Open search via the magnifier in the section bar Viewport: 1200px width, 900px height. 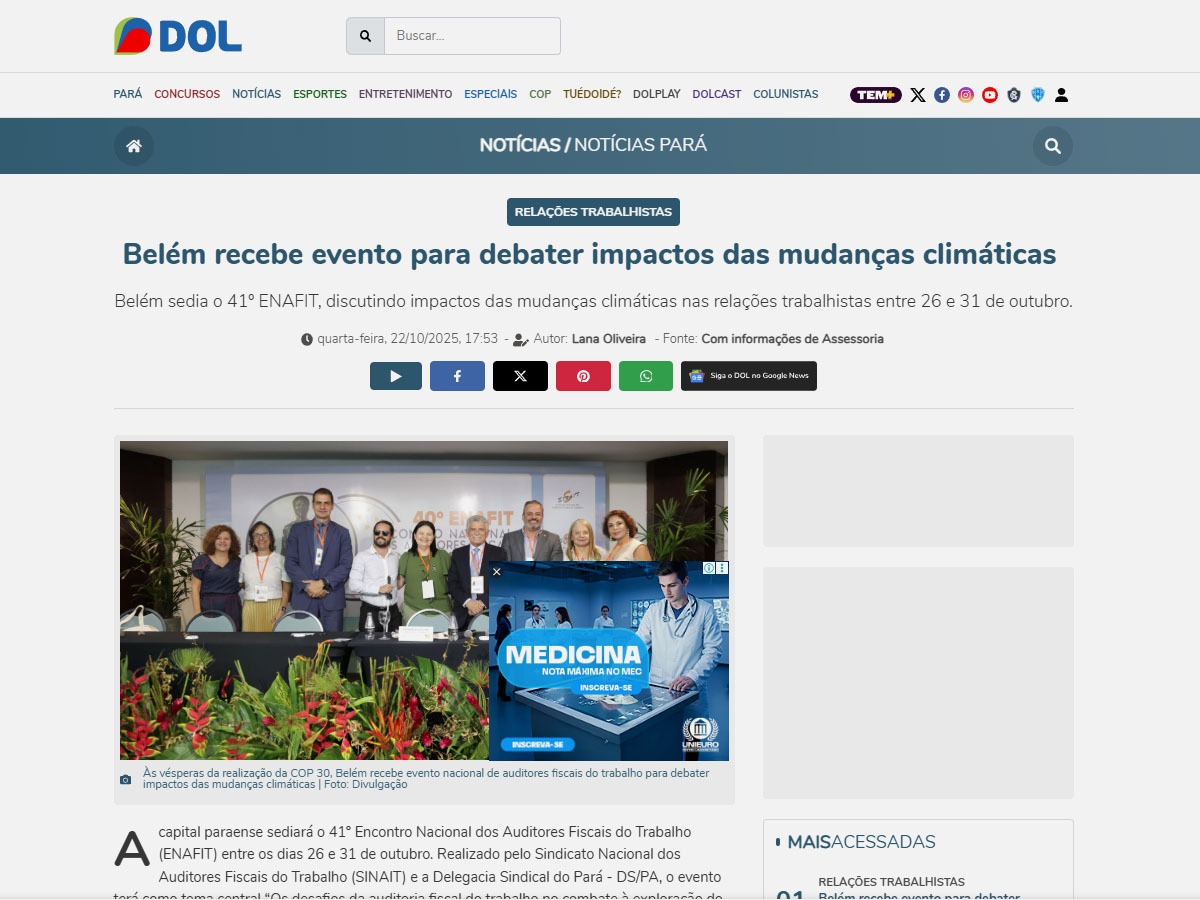tap(1052, 146)
